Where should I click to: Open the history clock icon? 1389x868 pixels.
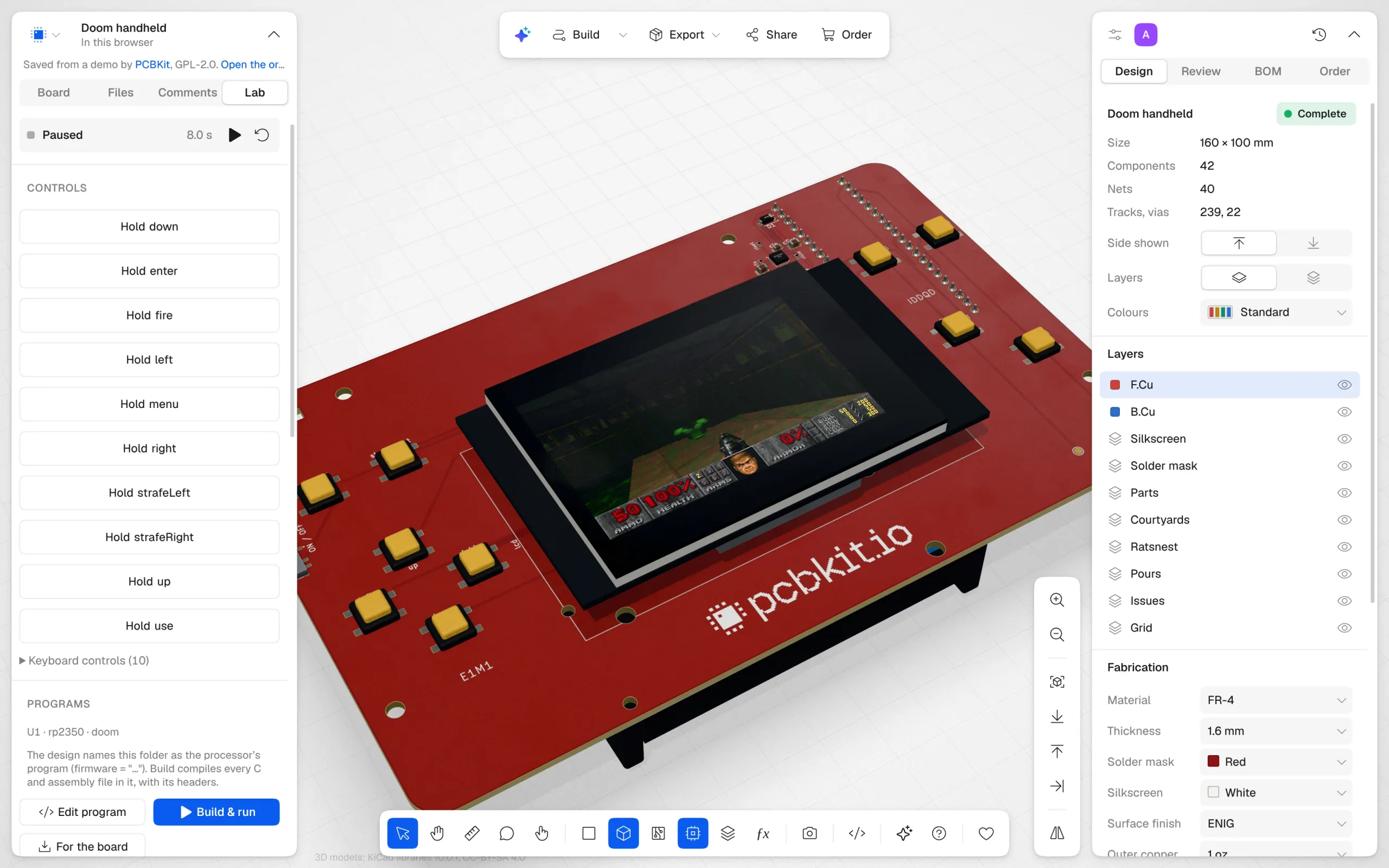(1319, 34)
